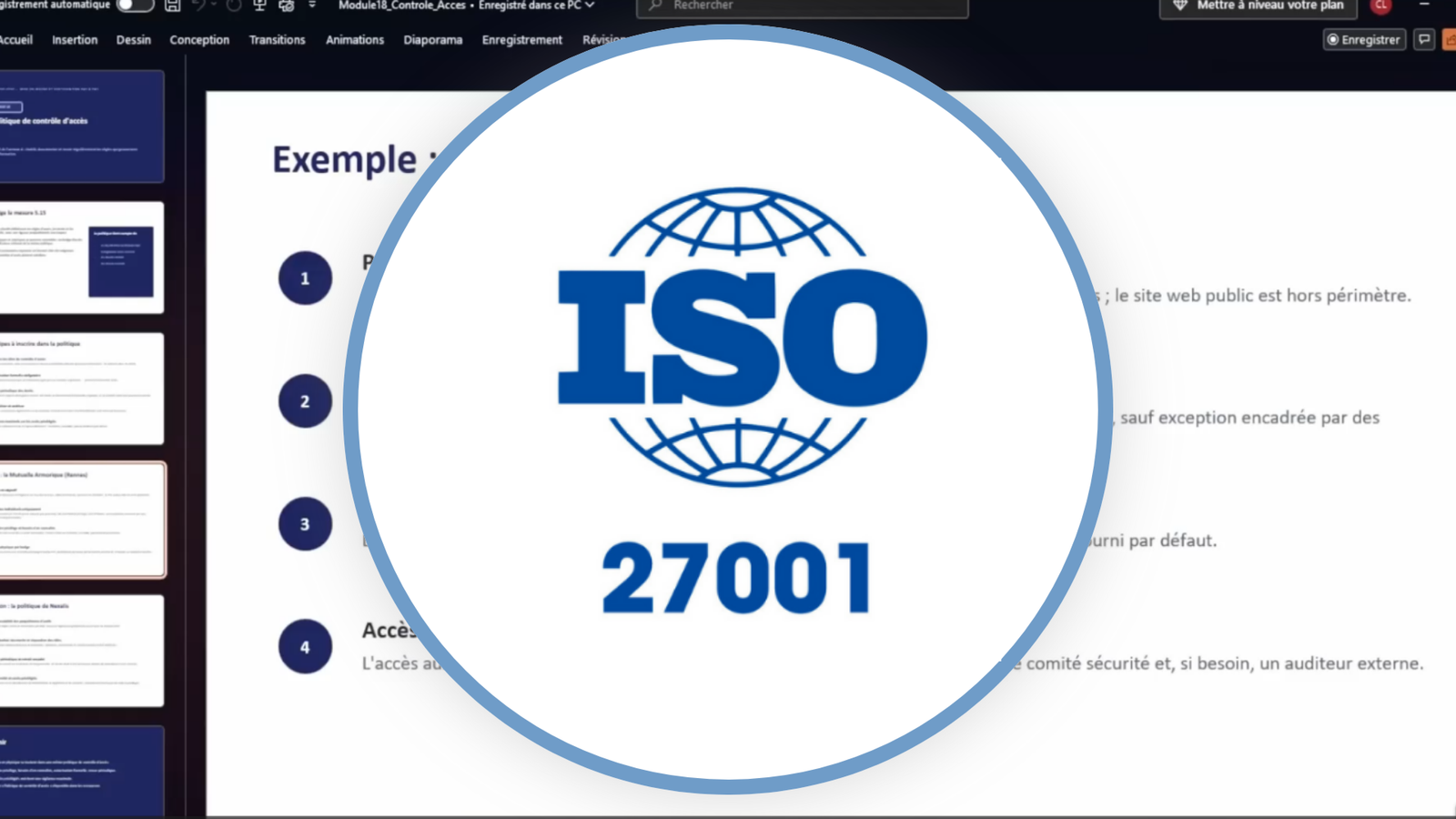
Task: Open the Conception ribbon tab
Action: click(199, 40)
